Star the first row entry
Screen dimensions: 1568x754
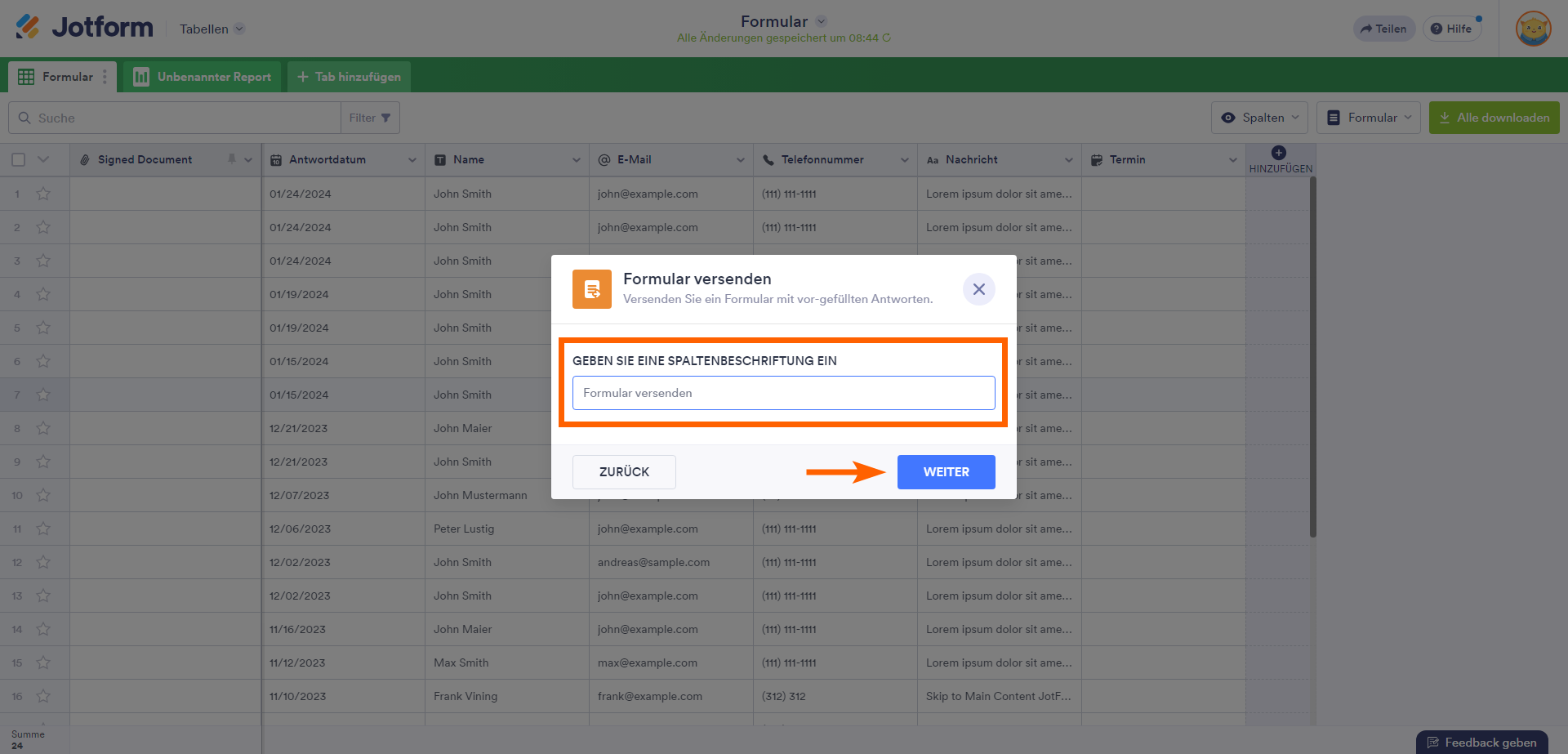[43, 194]
